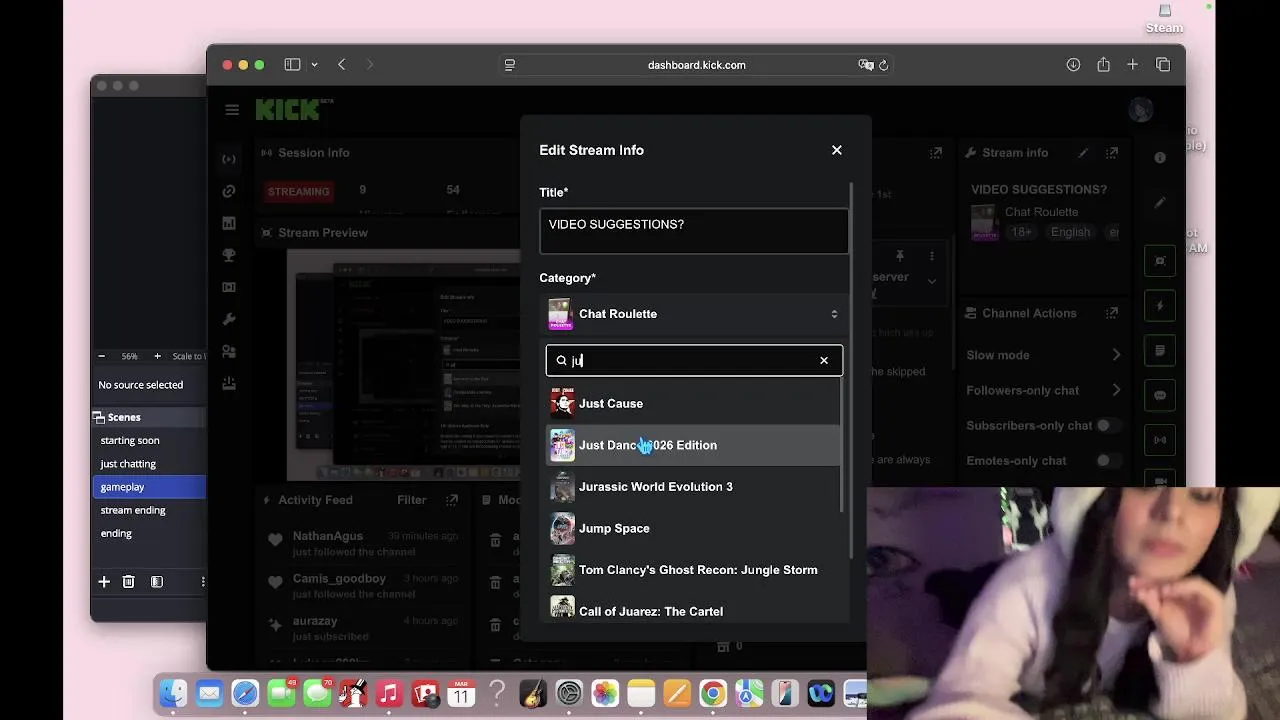
Task: Open the wrench tools sidebar icon
Action: click(229, 319)
